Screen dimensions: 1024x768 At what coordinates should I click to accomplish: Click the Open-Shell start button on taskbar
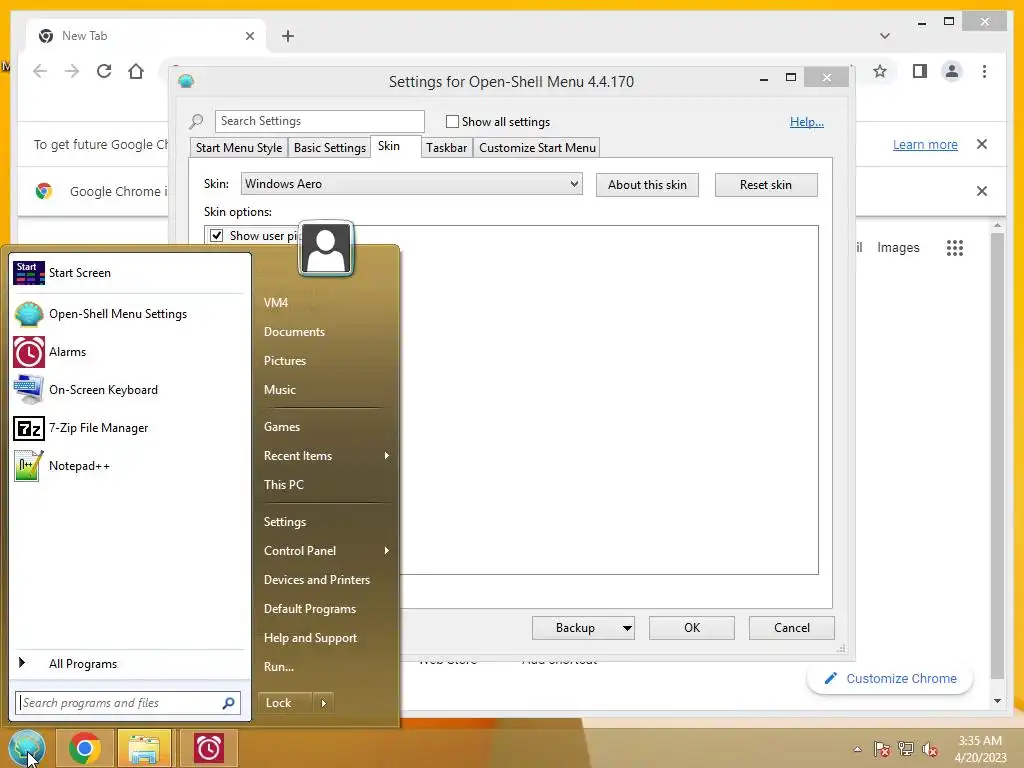(x=27, y=748)
